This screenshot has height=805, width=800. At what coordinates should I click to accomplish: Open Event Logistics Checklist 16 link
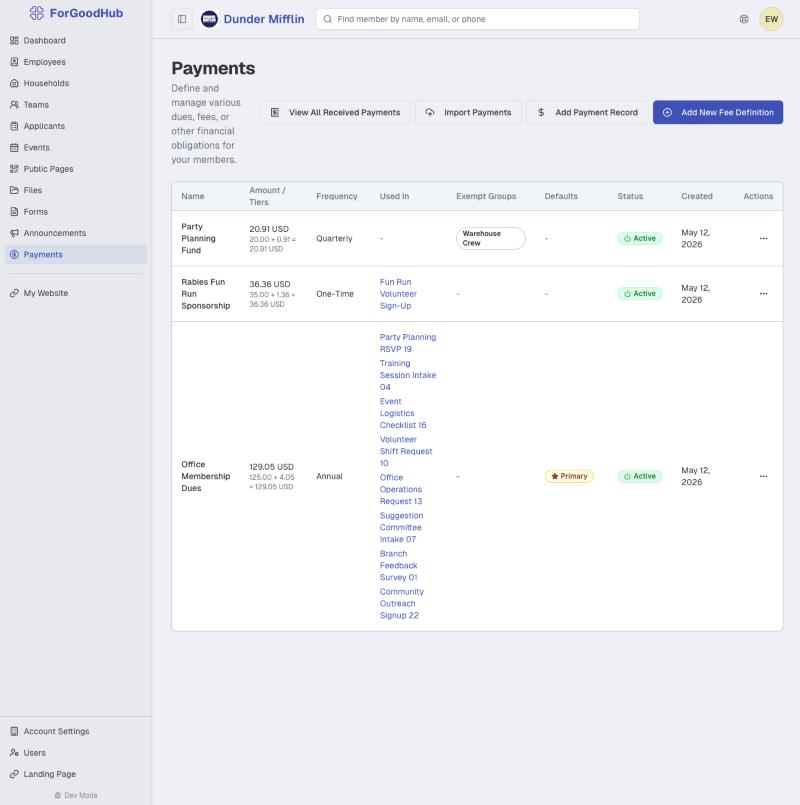point(403,413)
